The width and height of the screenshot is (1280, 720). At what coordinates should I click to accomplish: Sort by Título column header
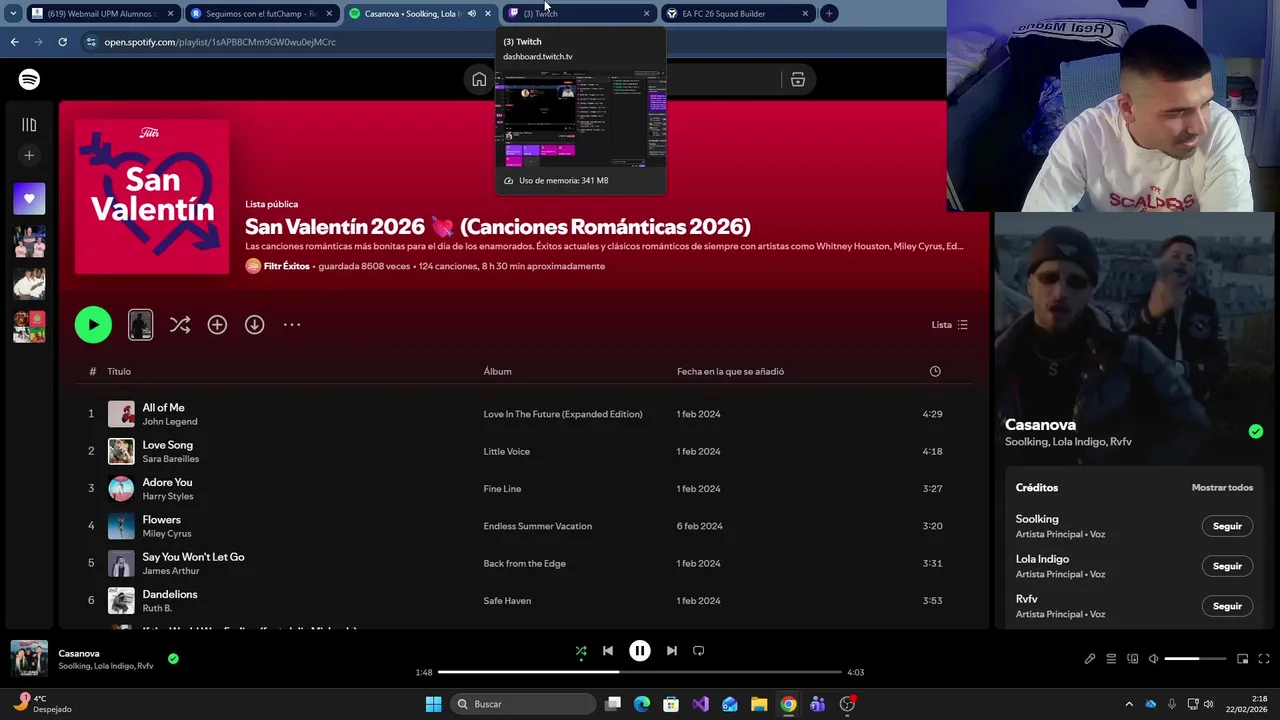[119, 371]
